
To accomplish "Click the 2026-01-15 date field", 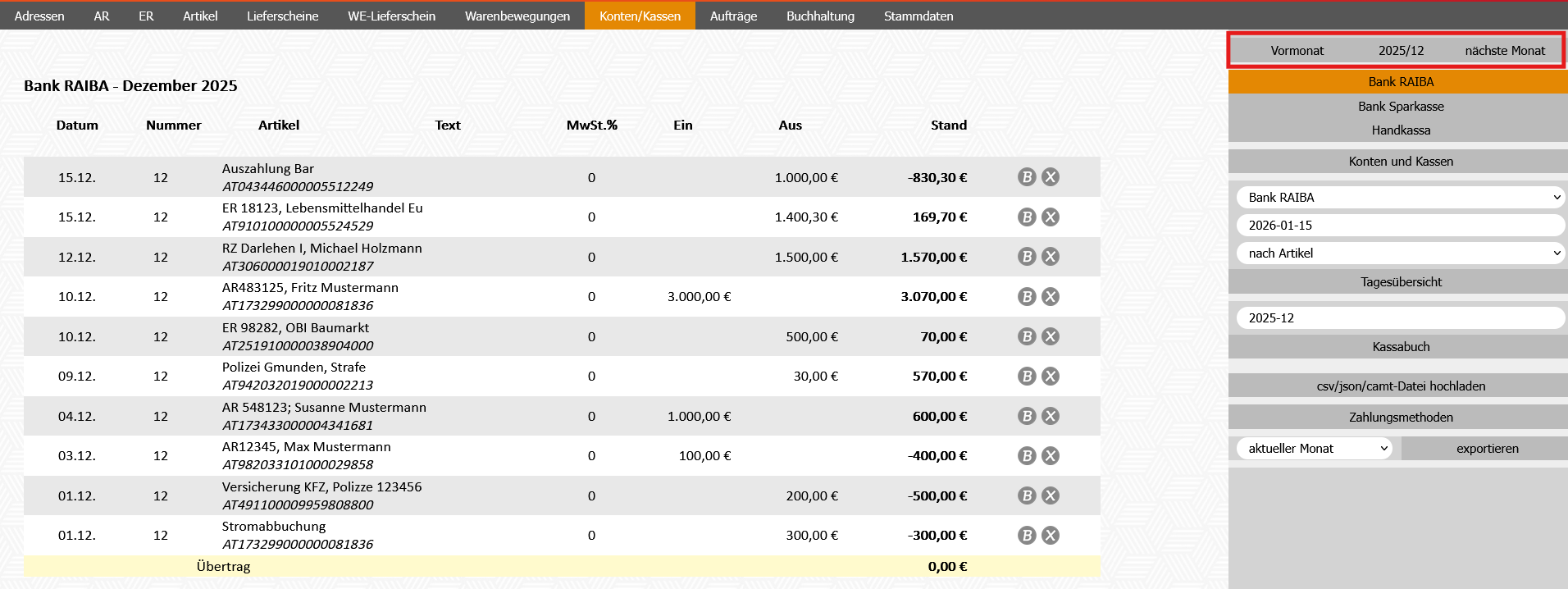I will 1400,226.
